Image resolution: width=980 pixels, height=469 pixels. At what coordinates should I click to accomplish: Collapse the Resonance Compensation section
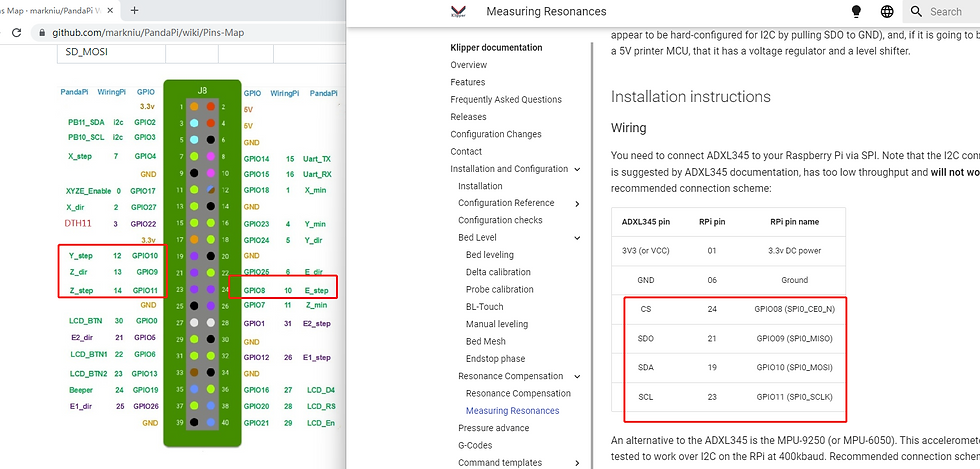tap(578, 376)
